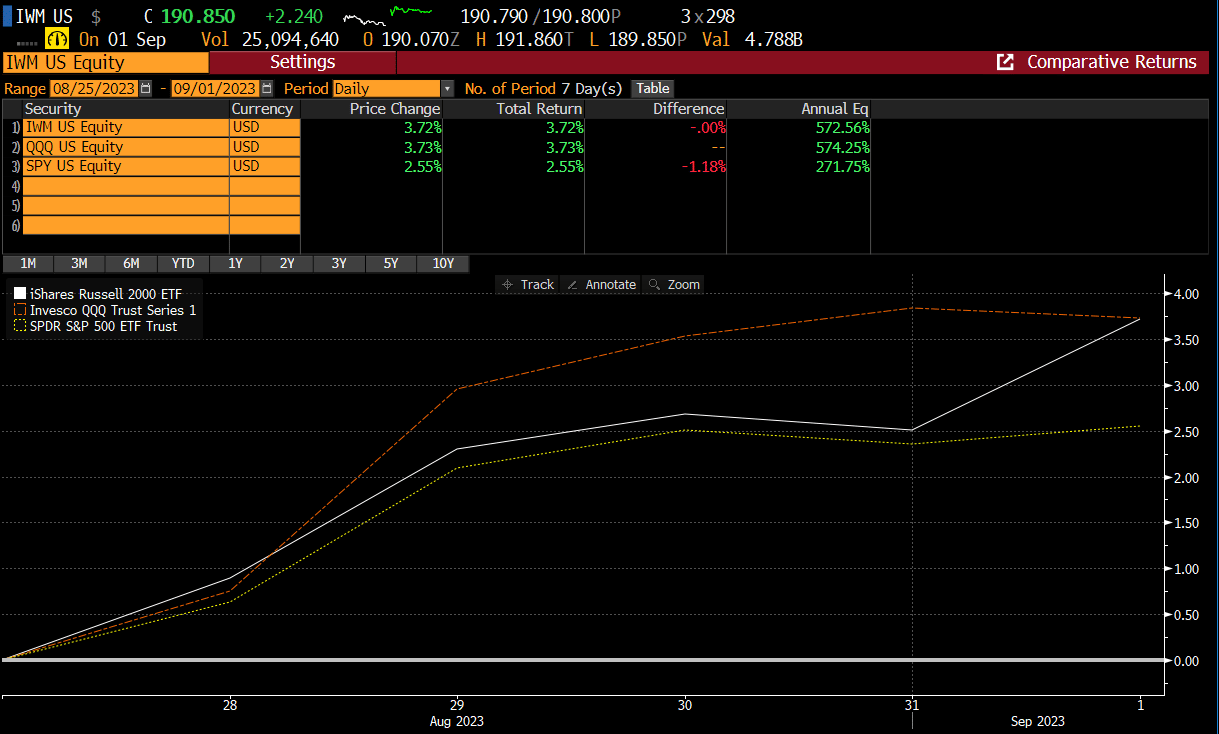Click the start date field 08/25/2023
1219x734 pixels.
point(94,88)
